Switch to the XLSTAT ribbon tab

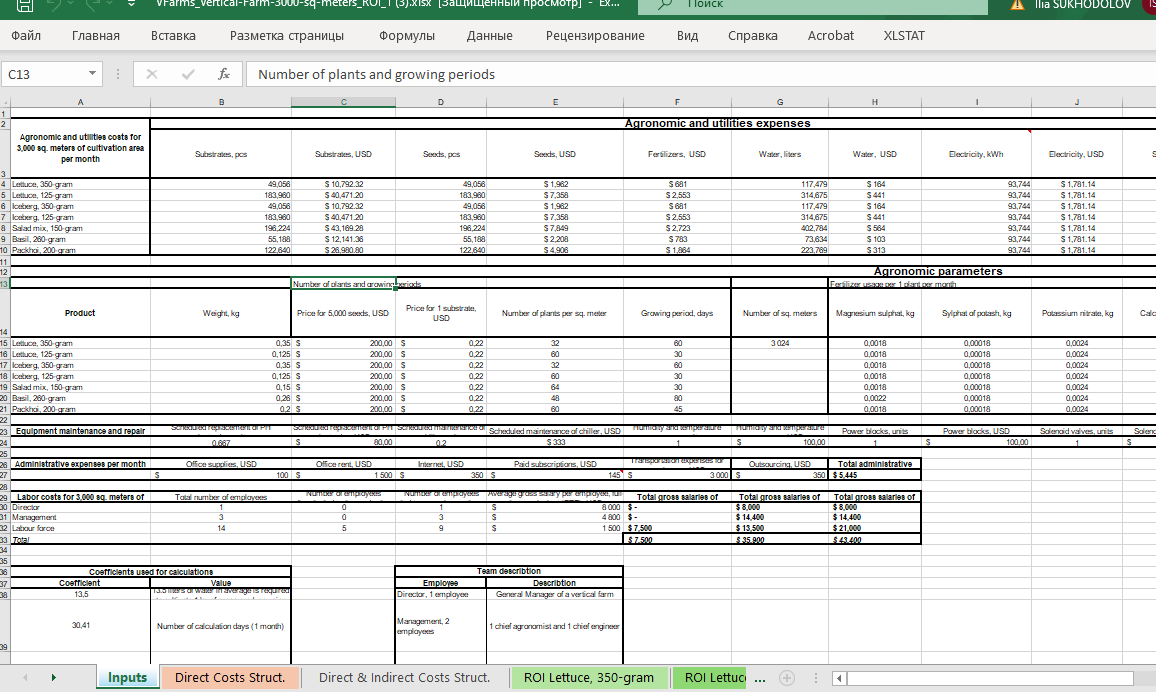coord(903,35)
